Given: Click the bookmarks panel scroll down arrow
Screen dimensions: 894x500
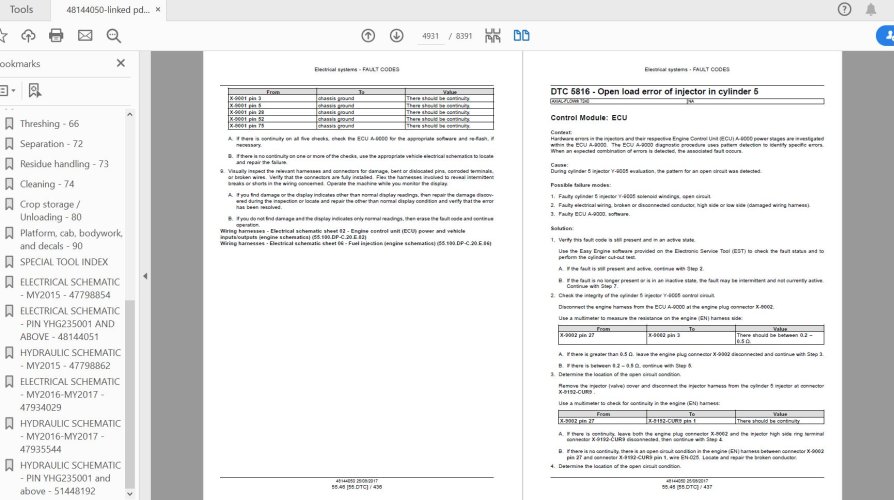Looking at the screenshot, I should click(129, 494).
